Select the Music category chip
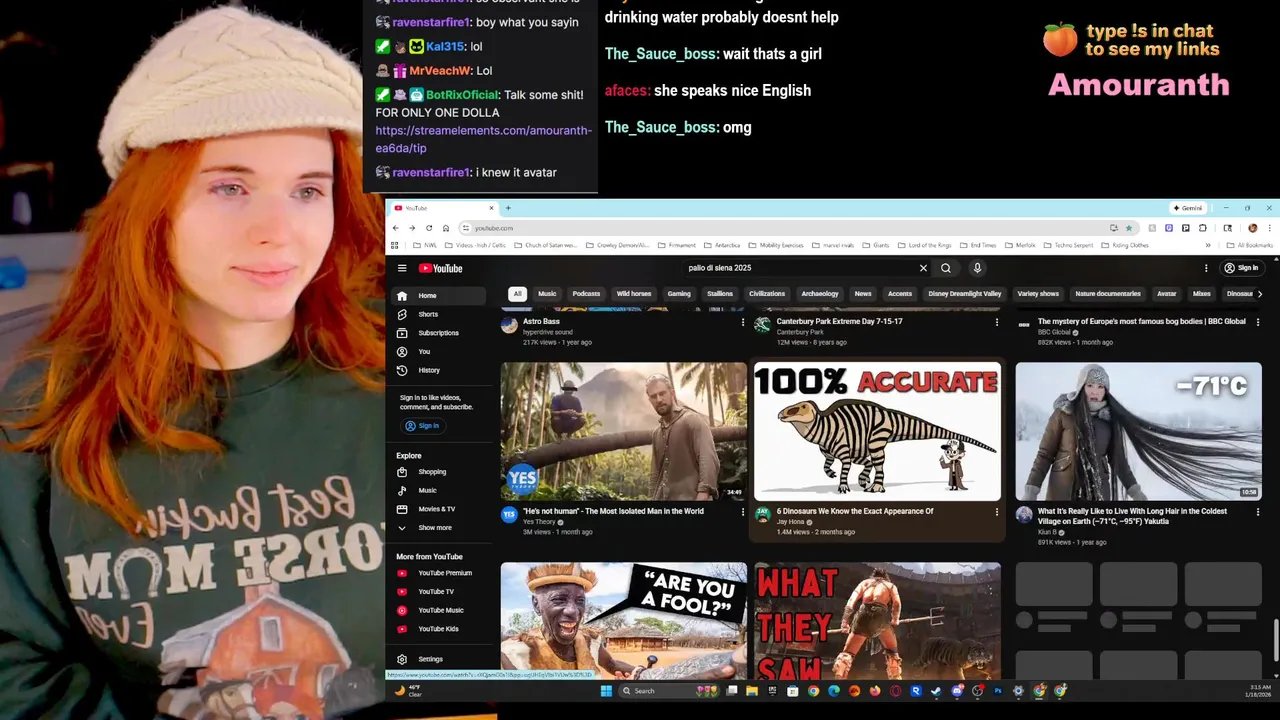Image resolution: width=1280 pixels, height=720 pixels. coord(547,294)
